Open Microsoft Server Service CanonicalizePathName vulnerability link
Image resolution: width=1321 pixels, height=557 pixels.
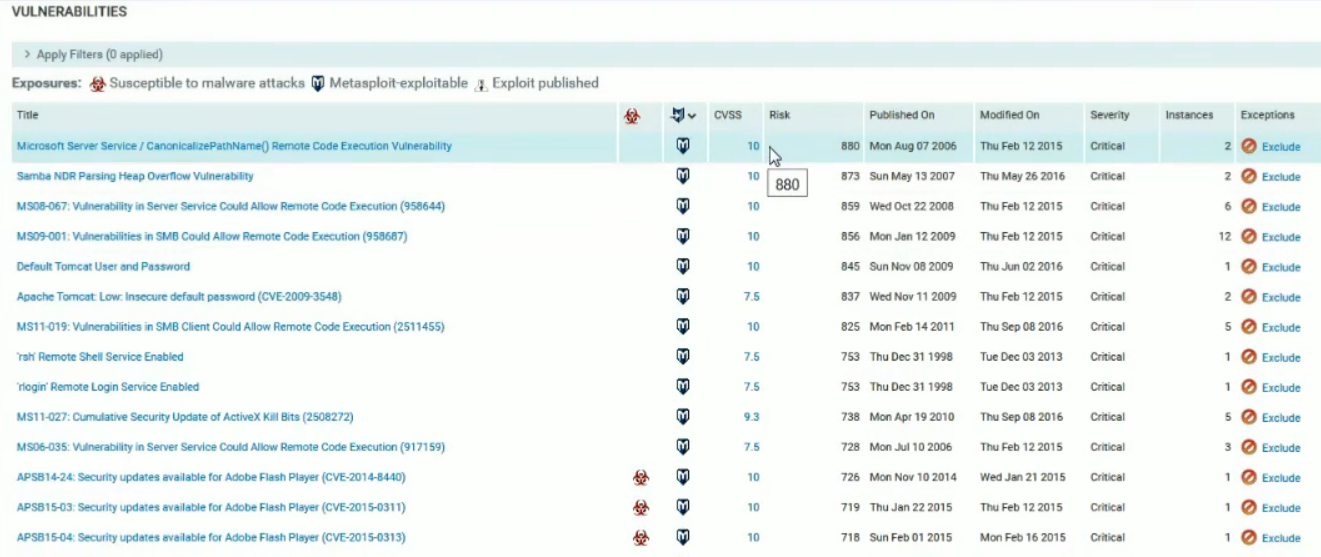coord(234,146)
